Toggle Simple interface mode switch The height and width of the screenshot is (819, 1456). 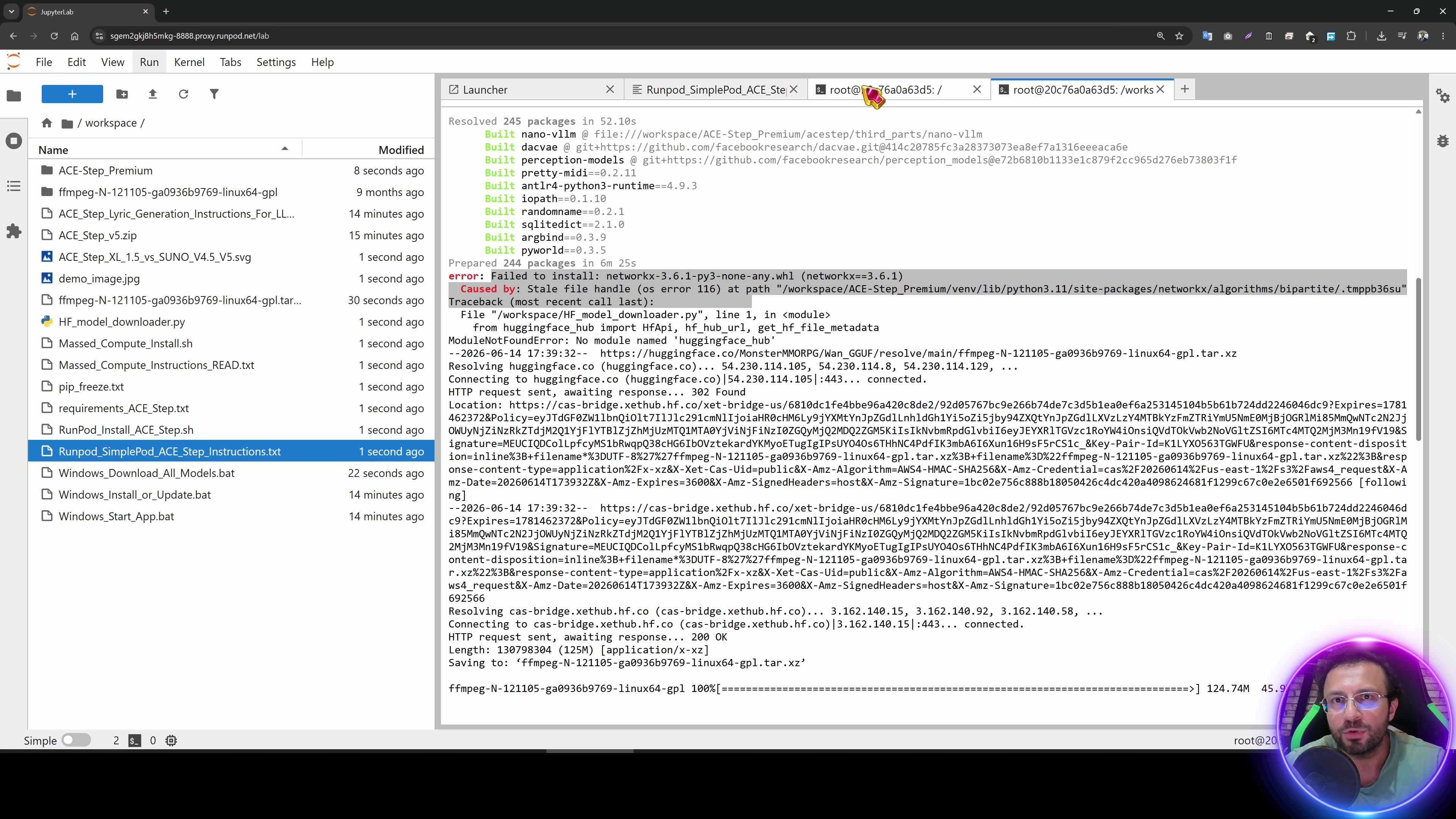point(76,741)
